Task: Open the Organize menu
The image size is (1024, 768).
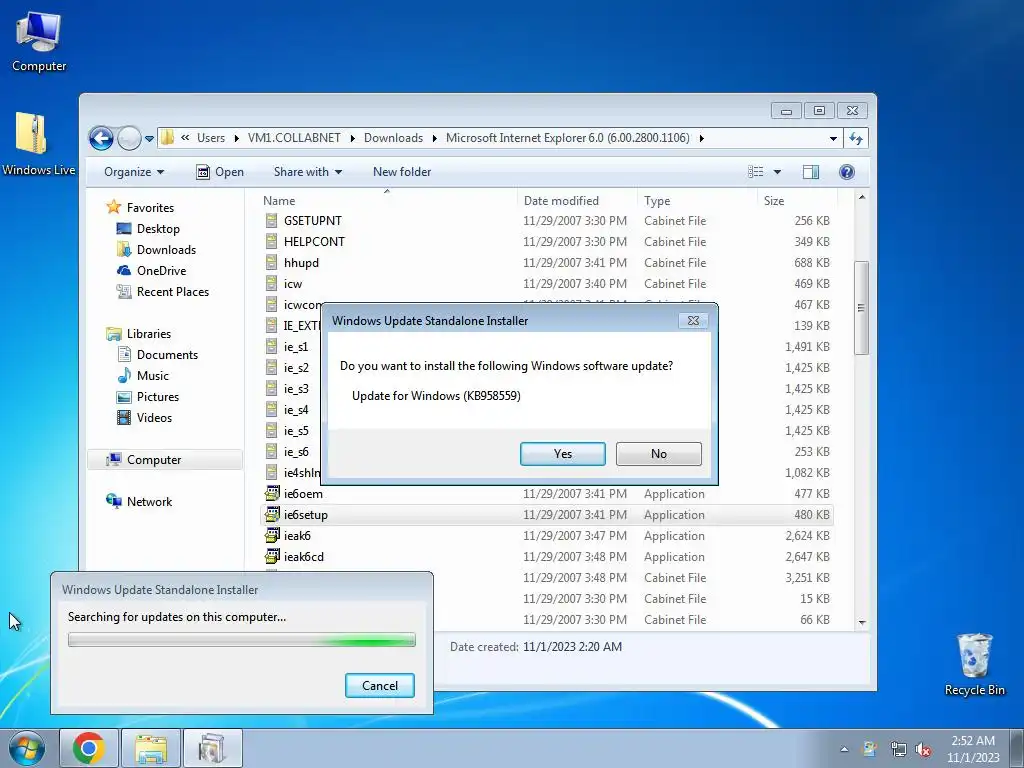Action: pyautogui.click(x=134, y=172)
